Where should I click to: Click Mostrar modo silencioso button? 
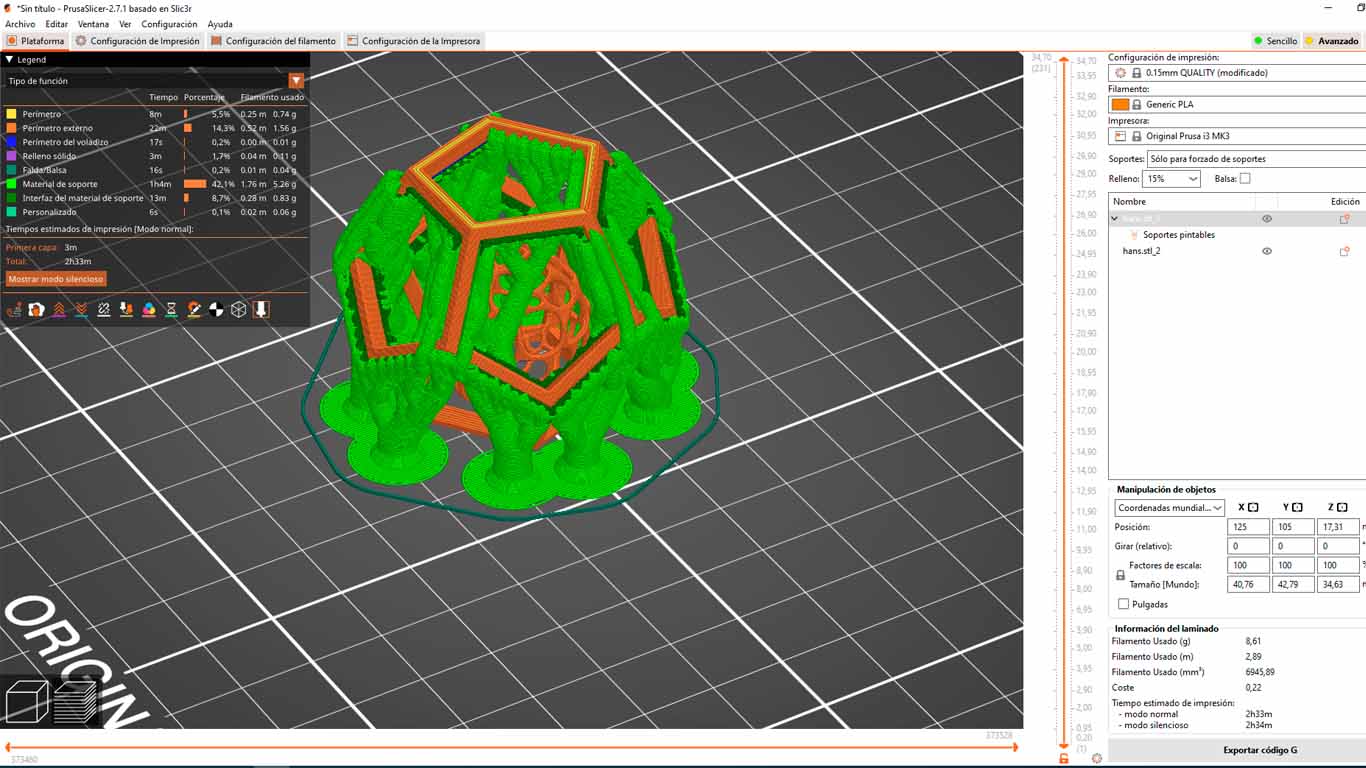[x=56, y=279]
